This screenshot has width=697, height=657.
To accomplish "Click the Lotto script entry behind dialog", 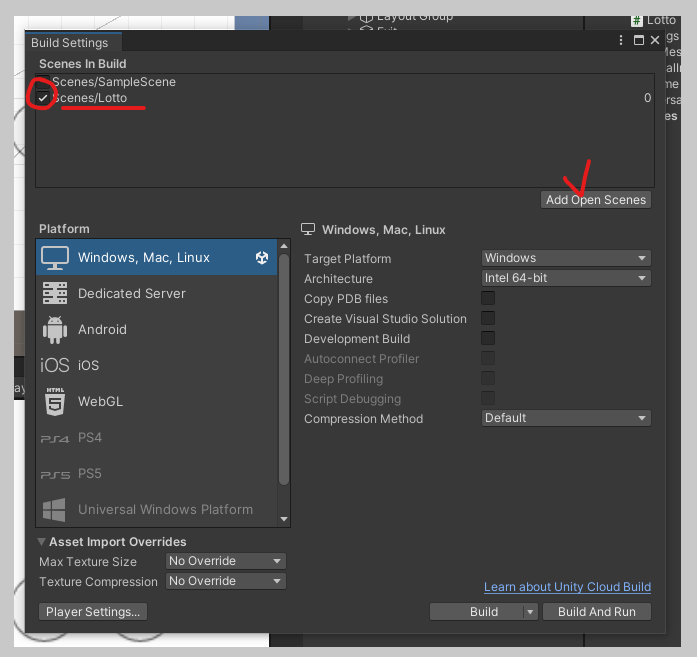I will pyautogui.click(x=654, y=20).
